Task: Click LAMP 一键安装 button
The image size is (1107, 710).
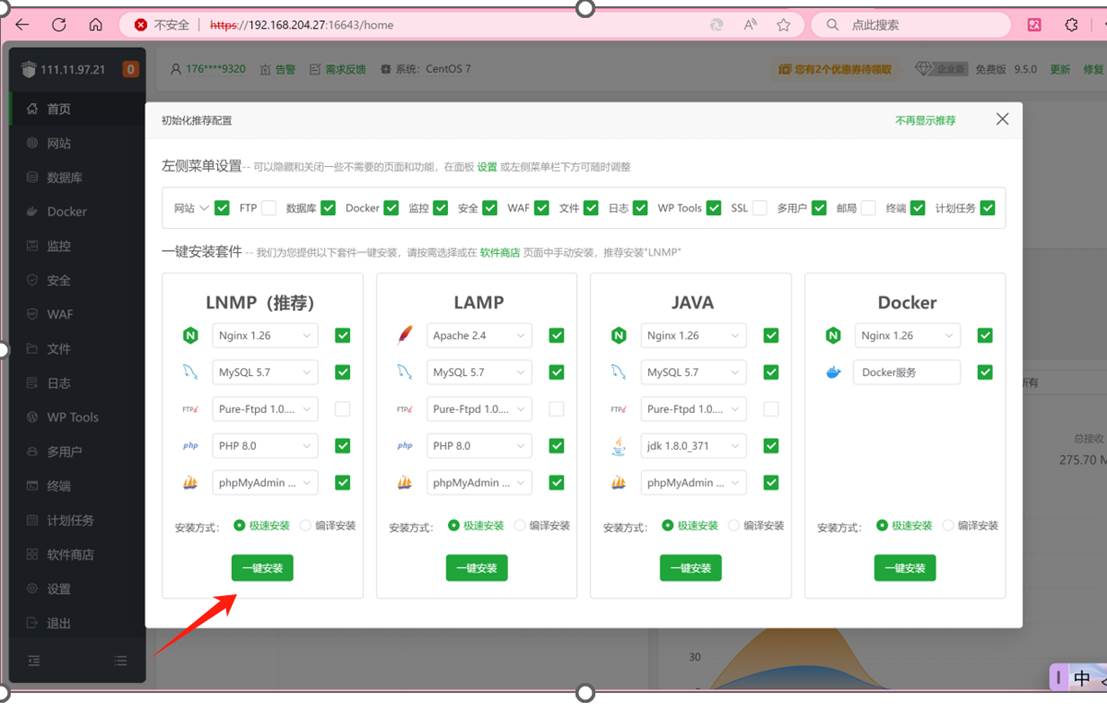Action: (x=477, y=568)
